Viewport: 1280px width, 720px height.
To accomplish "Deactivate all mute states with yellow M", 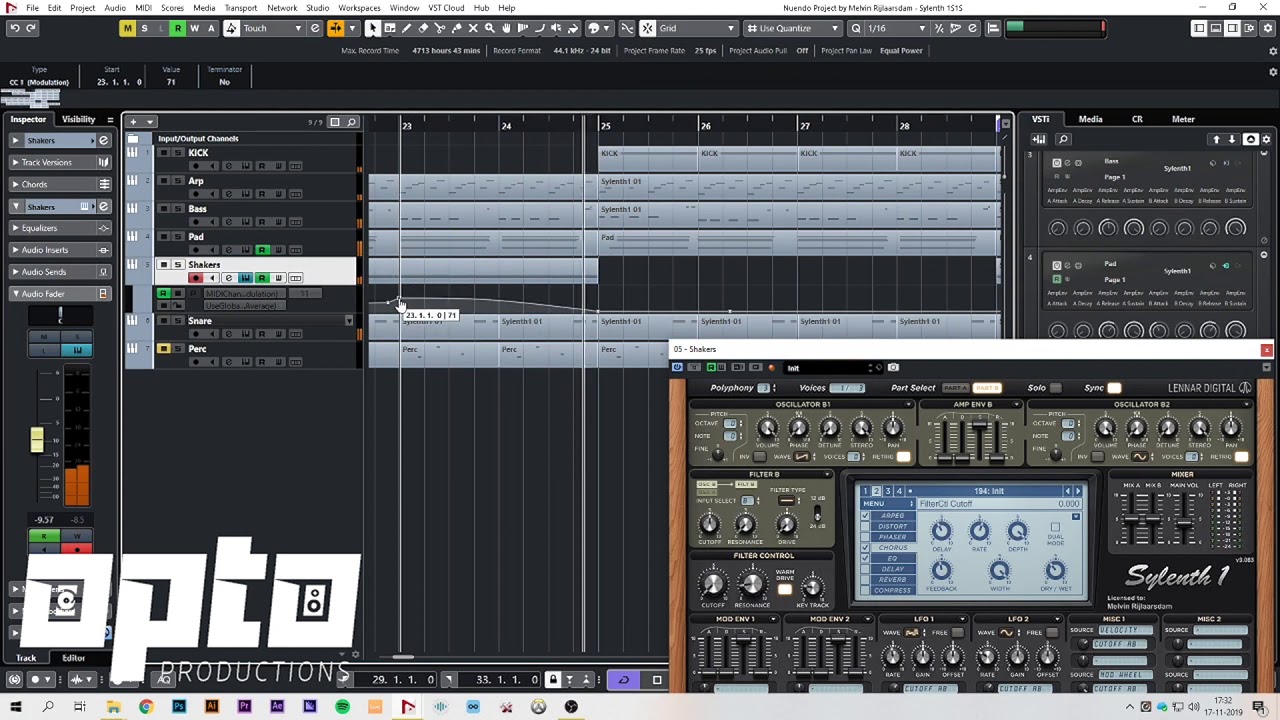I will 127,28.
